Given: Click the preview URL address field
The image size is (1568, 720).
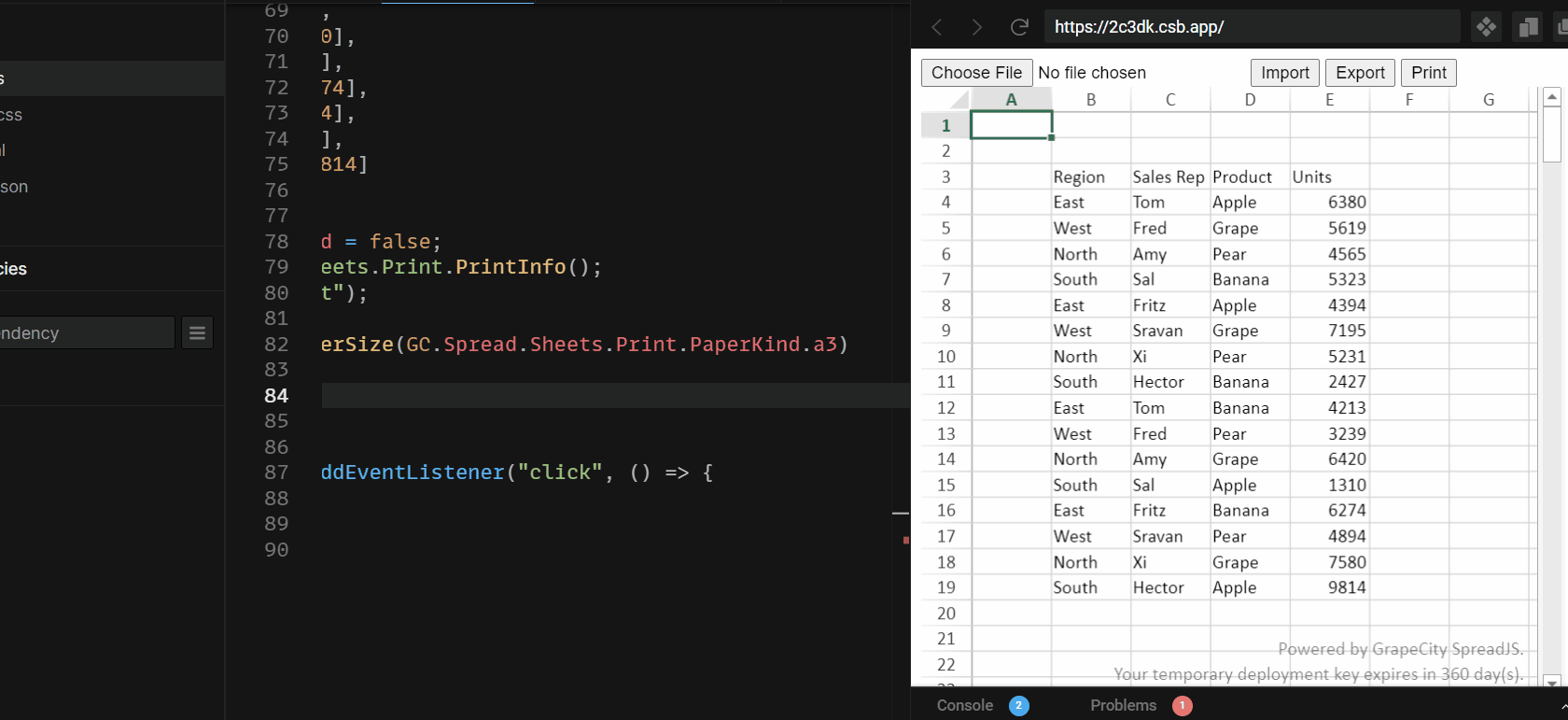Looking at the screenshot, I should (x=1251, y=27).
